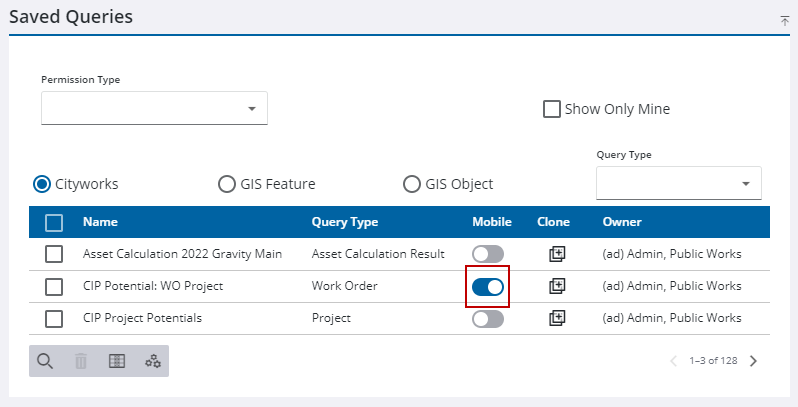Viewport: 798px width, 407px height.
Task: Check the Show Only Mine checkbox
Action: point(552,109)
